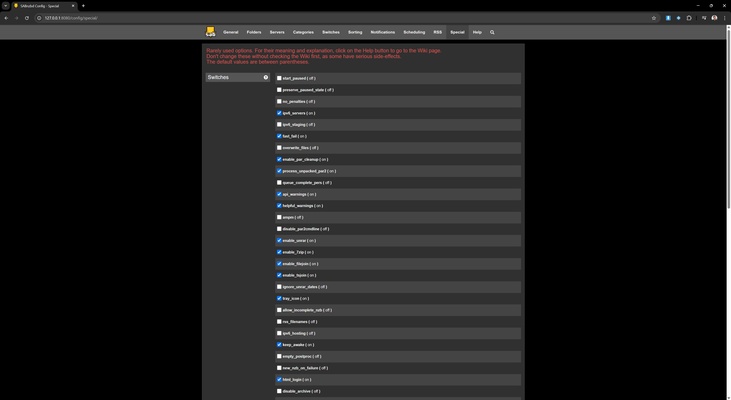Check the rss_filenames checkbox

(x=279, y=322)
